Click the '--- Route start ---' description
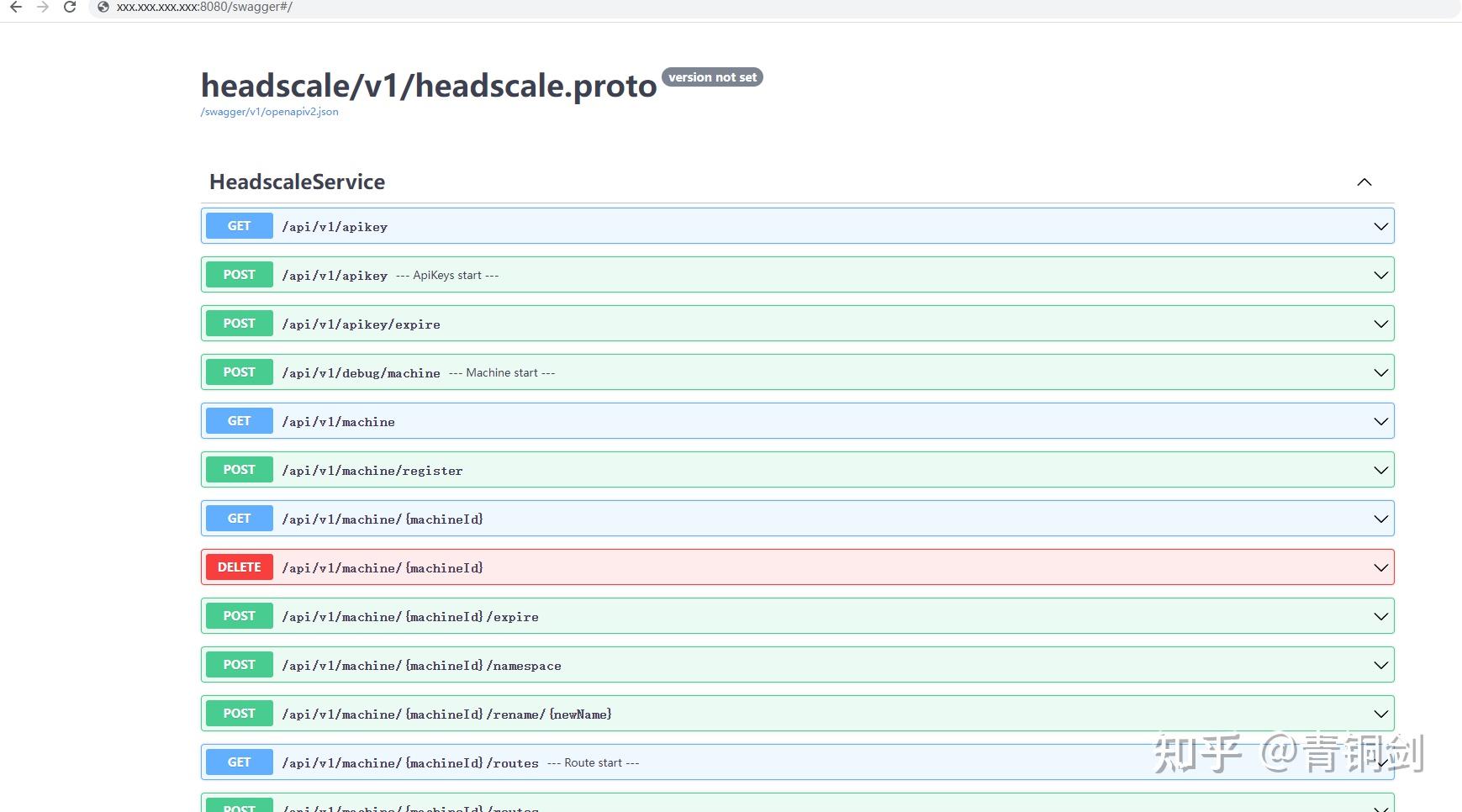 click(x=594, y=763)
